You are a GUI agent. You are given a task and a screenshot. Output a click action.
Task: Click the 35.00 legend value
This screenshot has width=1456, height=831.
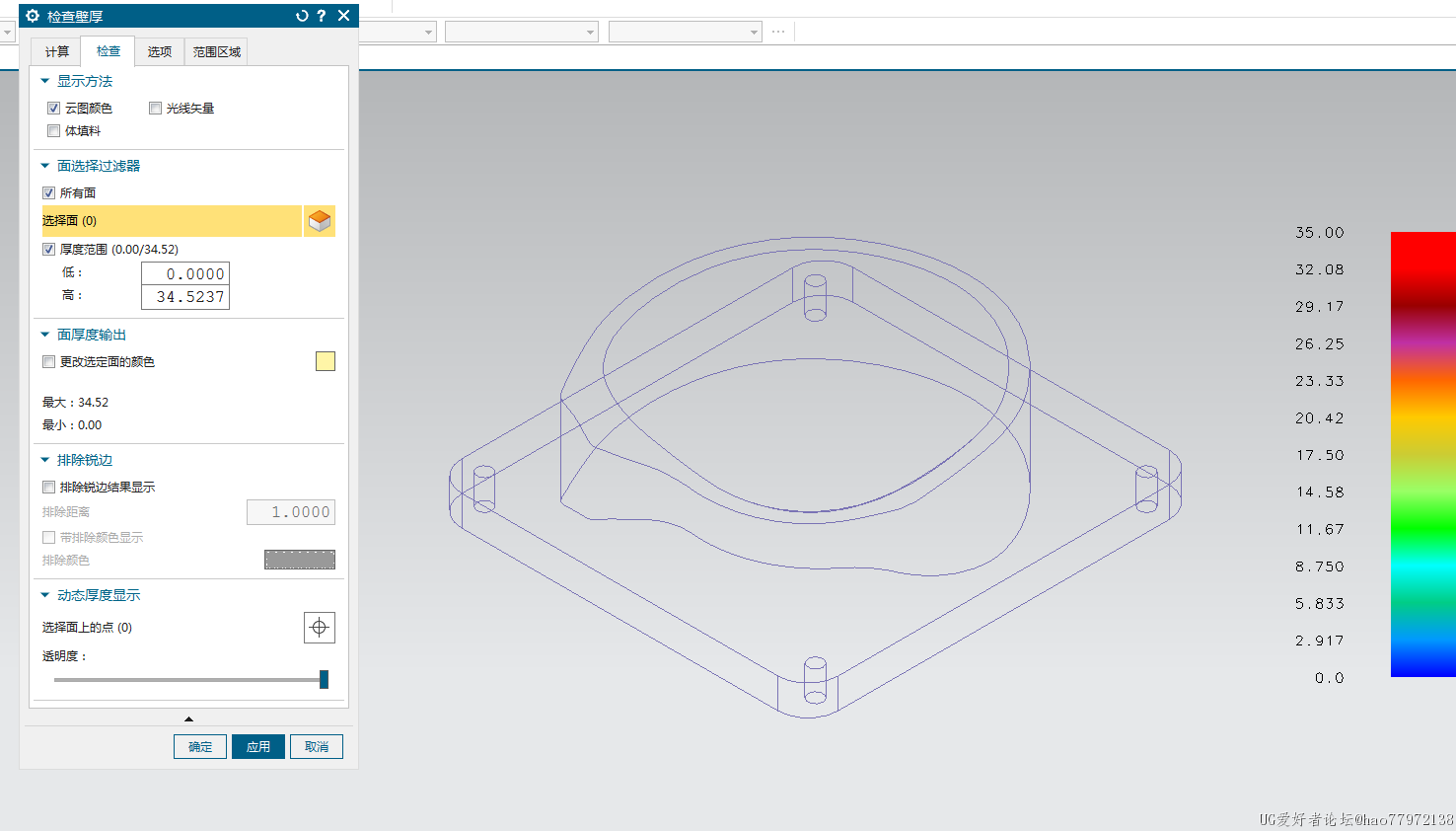coord(1320,233)
